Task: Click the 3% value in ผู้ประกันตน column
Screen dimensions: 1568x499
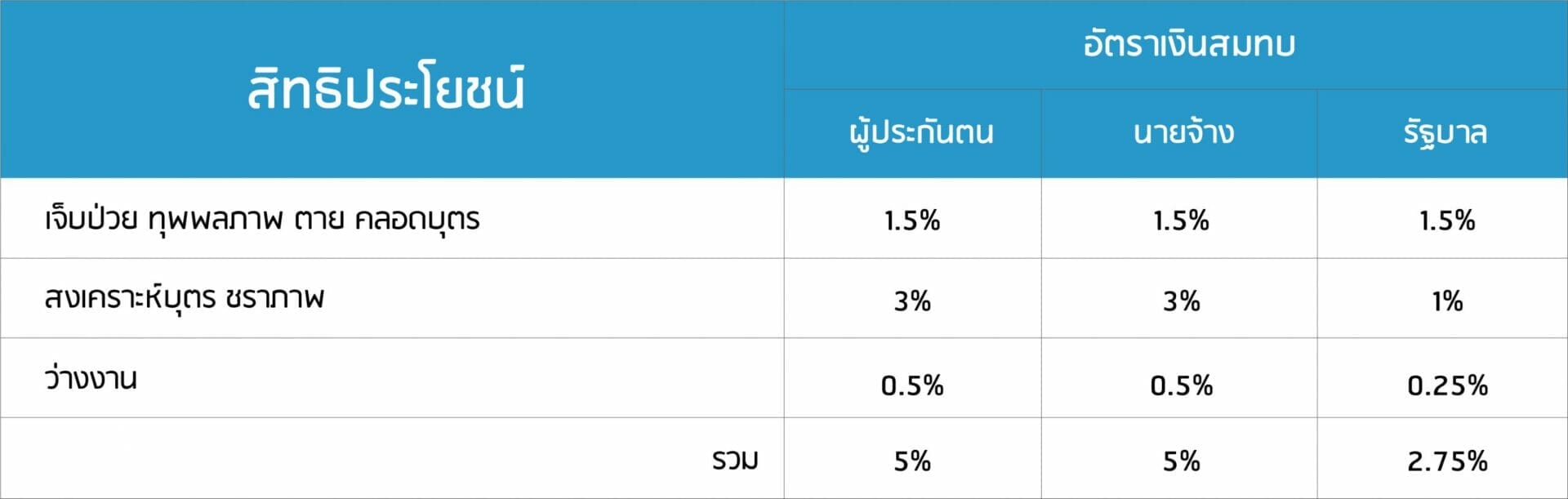Action: 912,301
